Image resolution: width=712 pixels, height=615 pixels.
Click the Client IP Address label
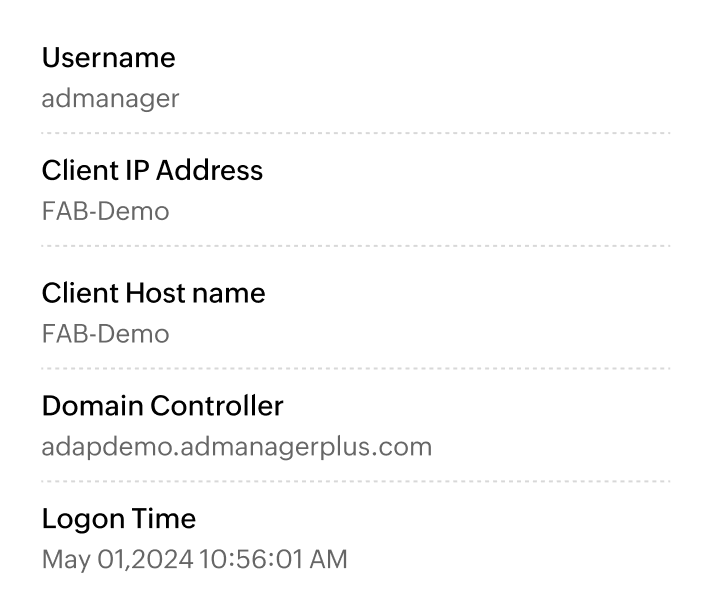tap(152, 171)
